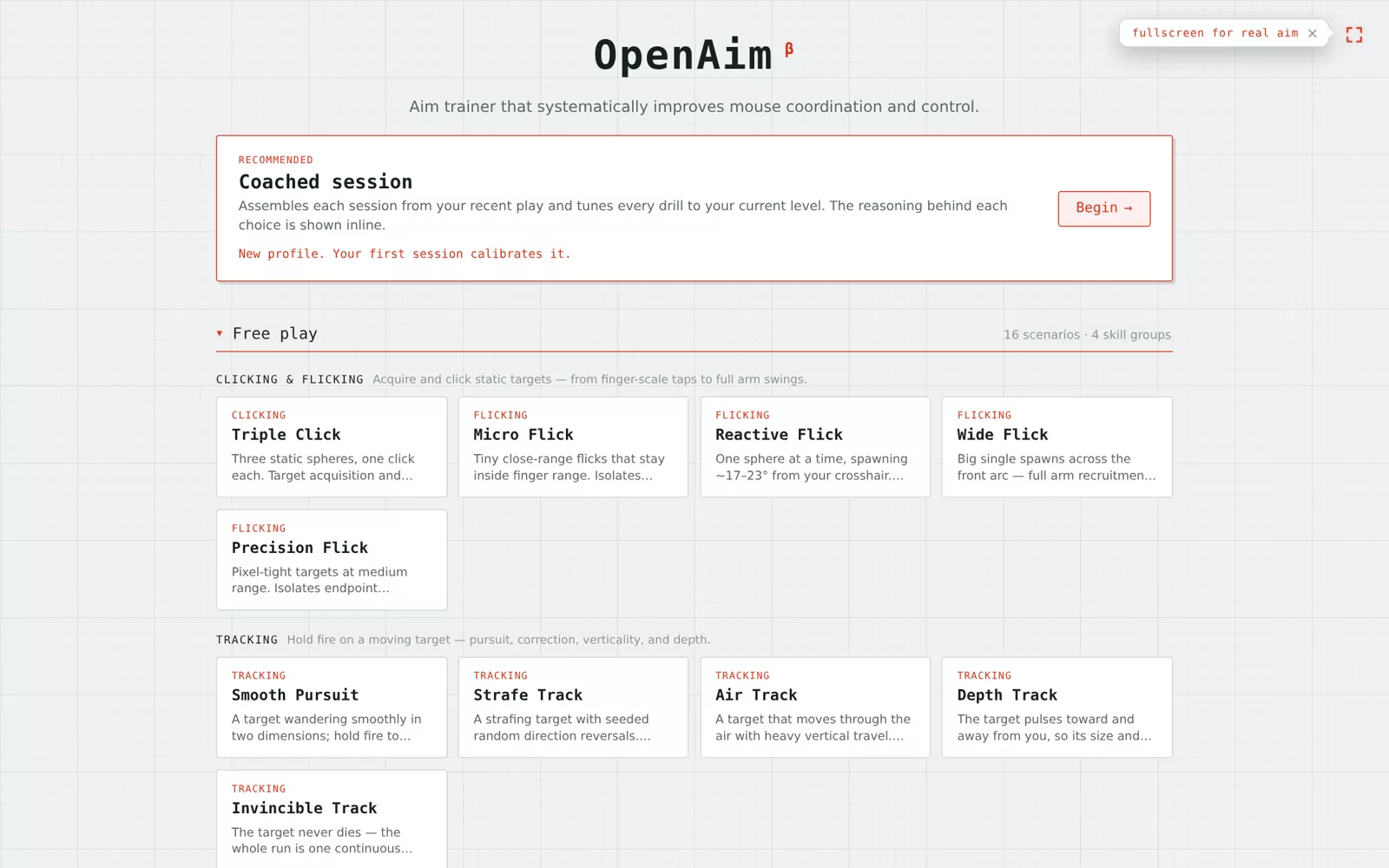The image size is (1389, 868).
Task: Click the red beta symbol beside OpenAim
Action: click(x=789, y=49)
